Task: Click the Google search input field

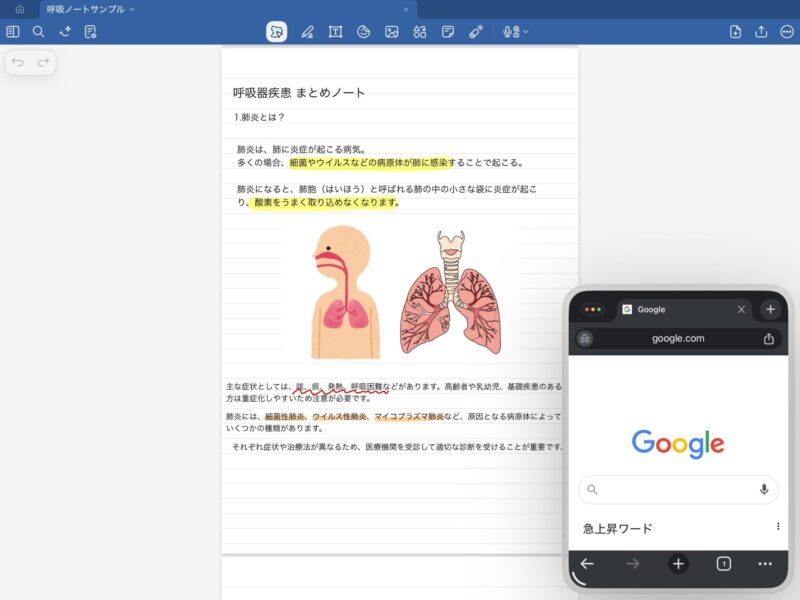Action: pyautogui.click(x=676, y=490)
